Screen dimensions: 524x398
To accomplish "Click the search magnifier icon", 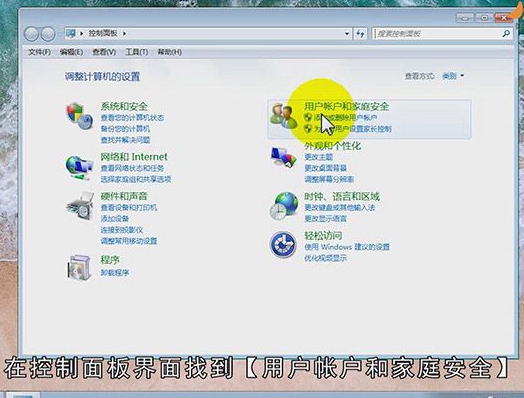I will (x=506, y=33).
